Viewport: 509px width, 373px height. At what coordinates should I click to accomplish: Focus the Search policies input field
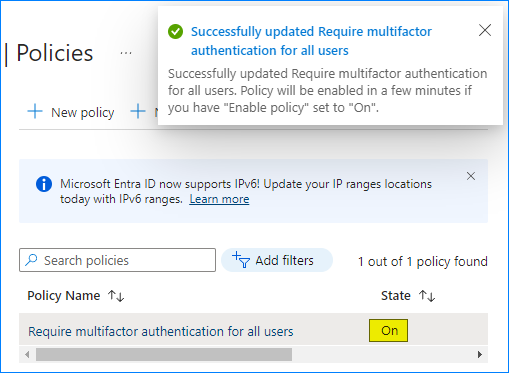[x=117, y=260]
